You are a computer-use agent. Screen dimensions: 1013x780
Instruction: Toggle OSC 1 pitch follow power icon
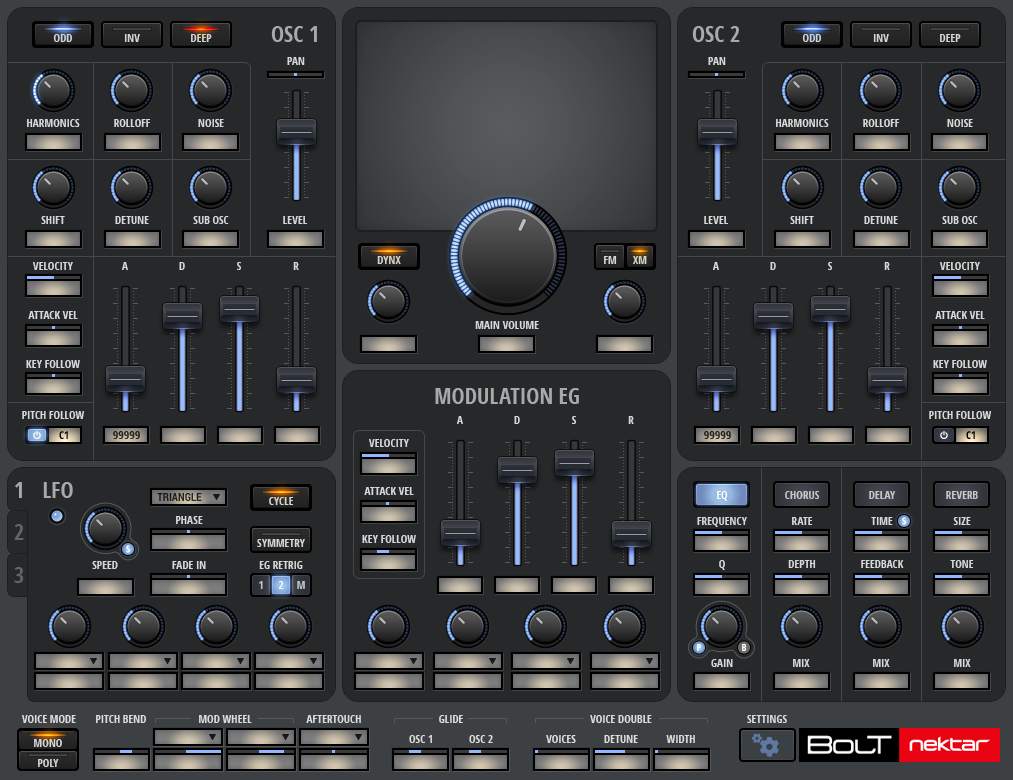point(36,436)
